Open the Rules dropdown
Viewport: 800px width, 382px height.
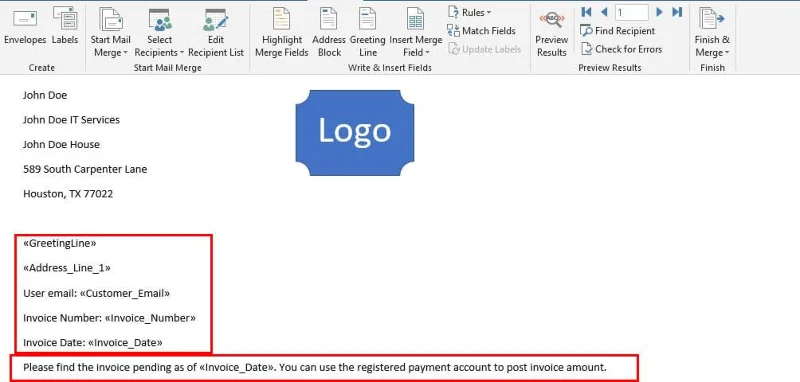[x=469, y=12]
